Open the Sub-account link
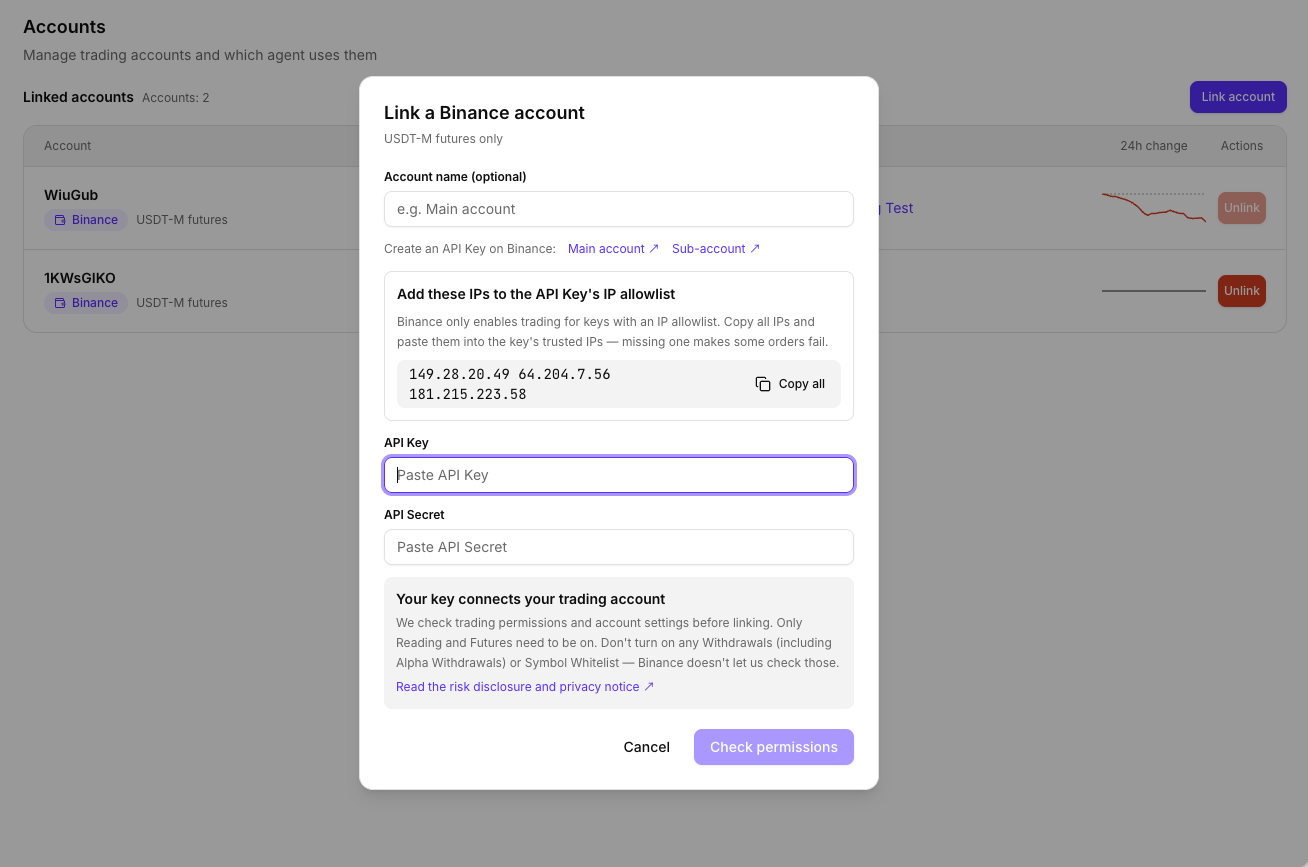 click(716, 249)
